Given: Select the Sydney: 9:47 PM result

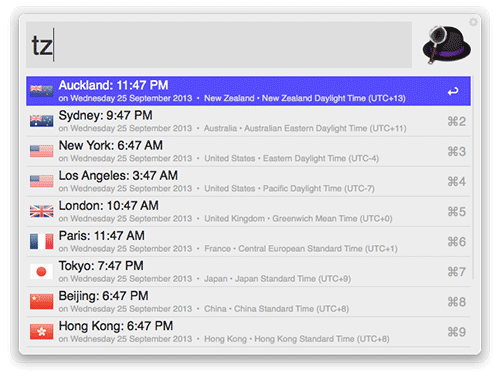Looking at the screenshot, I should coord(248,121).
